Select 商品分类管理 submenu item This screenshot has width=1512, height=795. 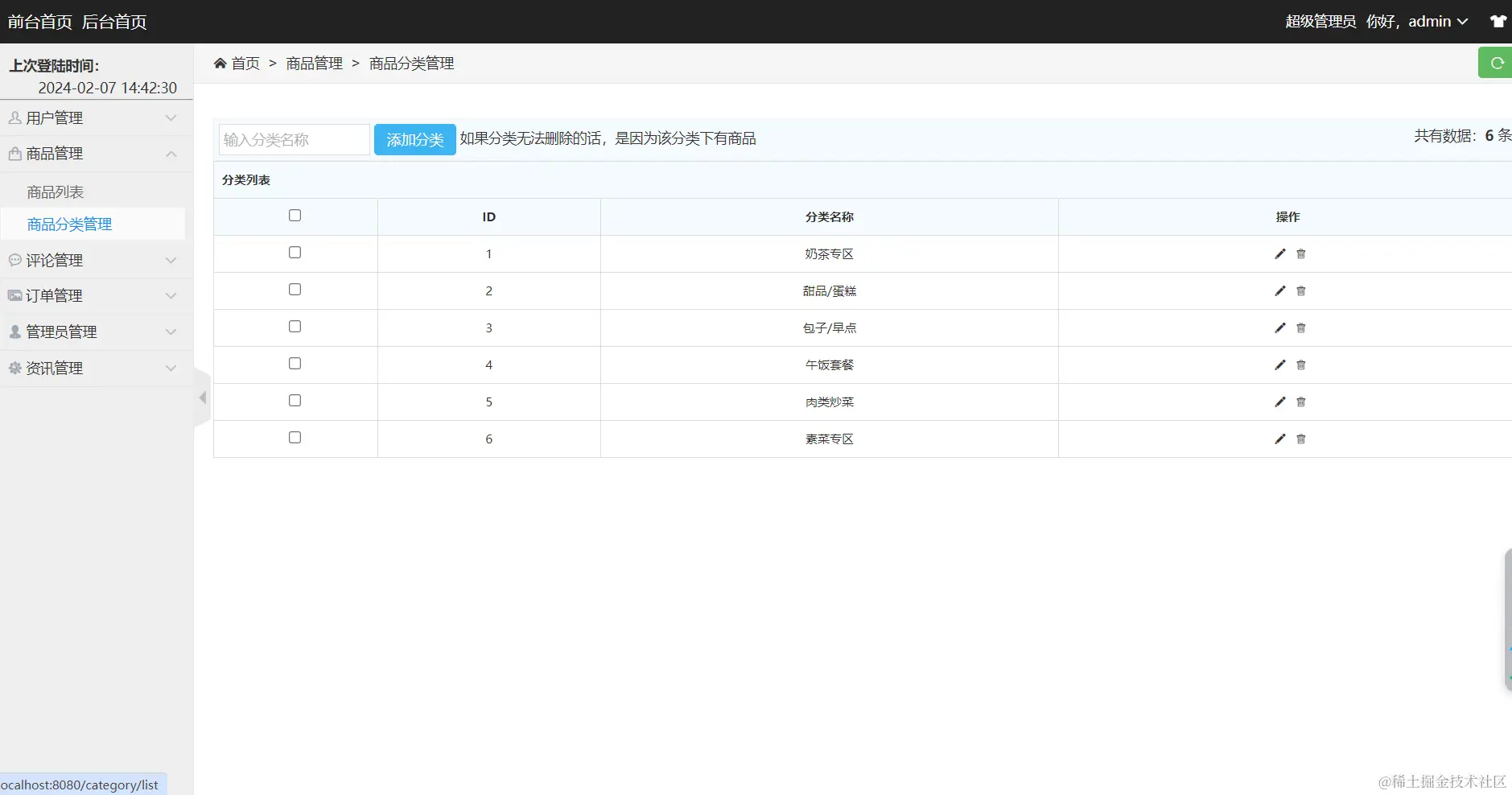click(x=70, y=224)
